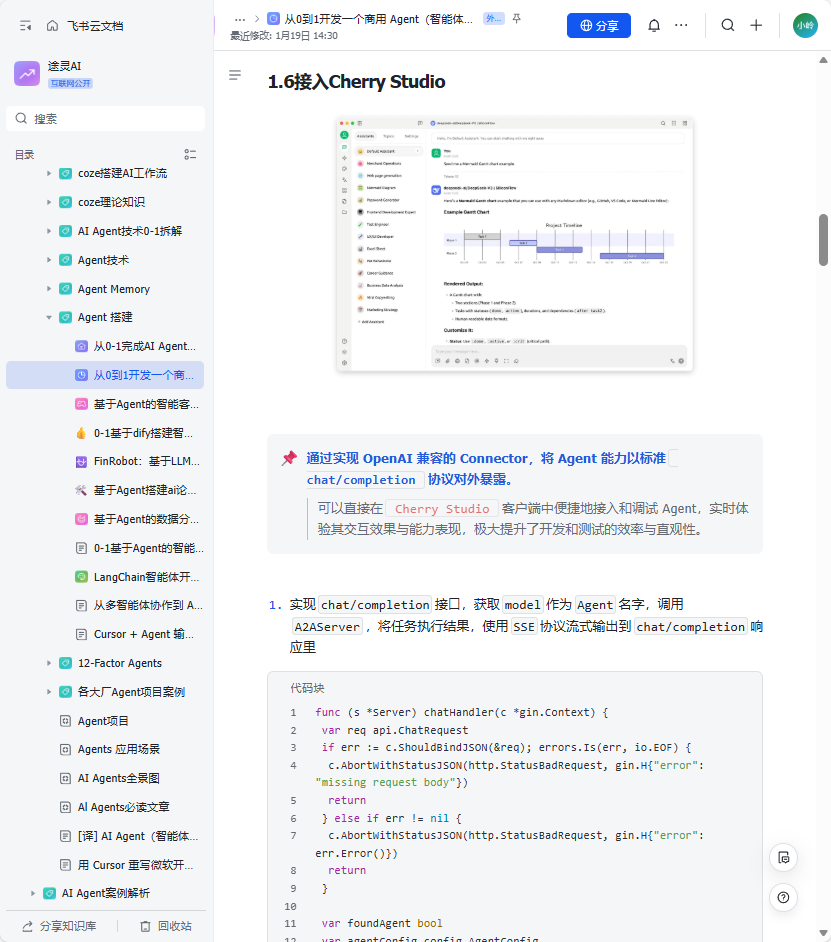
Task: Expand 12-Factor Agents tree node
Action: coord(49,663)
